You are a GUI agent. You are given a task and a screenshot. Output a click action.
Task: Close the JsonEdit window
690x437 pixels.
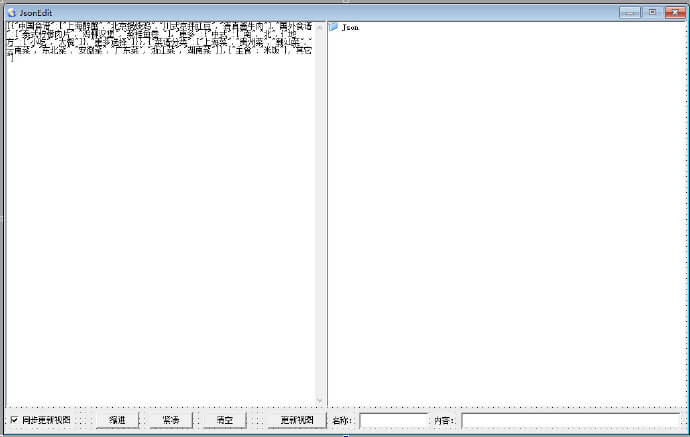tap(674, 12)
